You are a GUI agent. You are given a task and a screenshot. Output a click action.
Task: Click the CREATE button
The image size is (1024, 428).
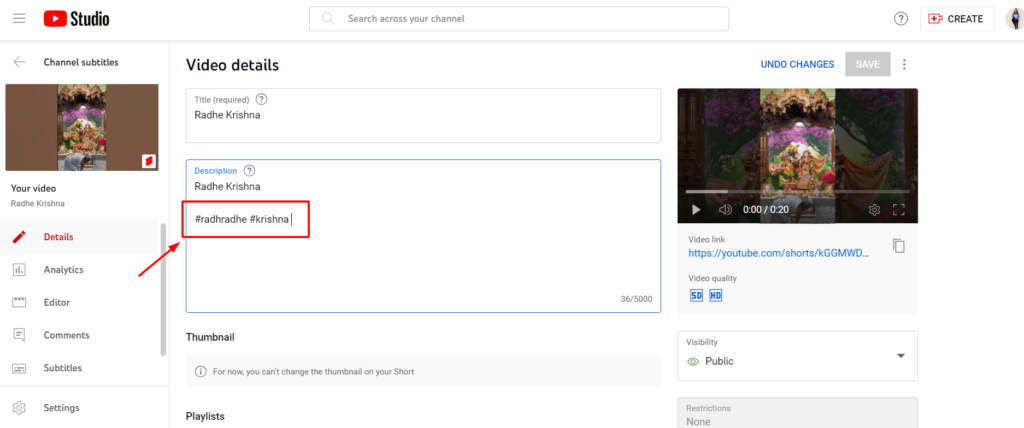tap(957, 19)
